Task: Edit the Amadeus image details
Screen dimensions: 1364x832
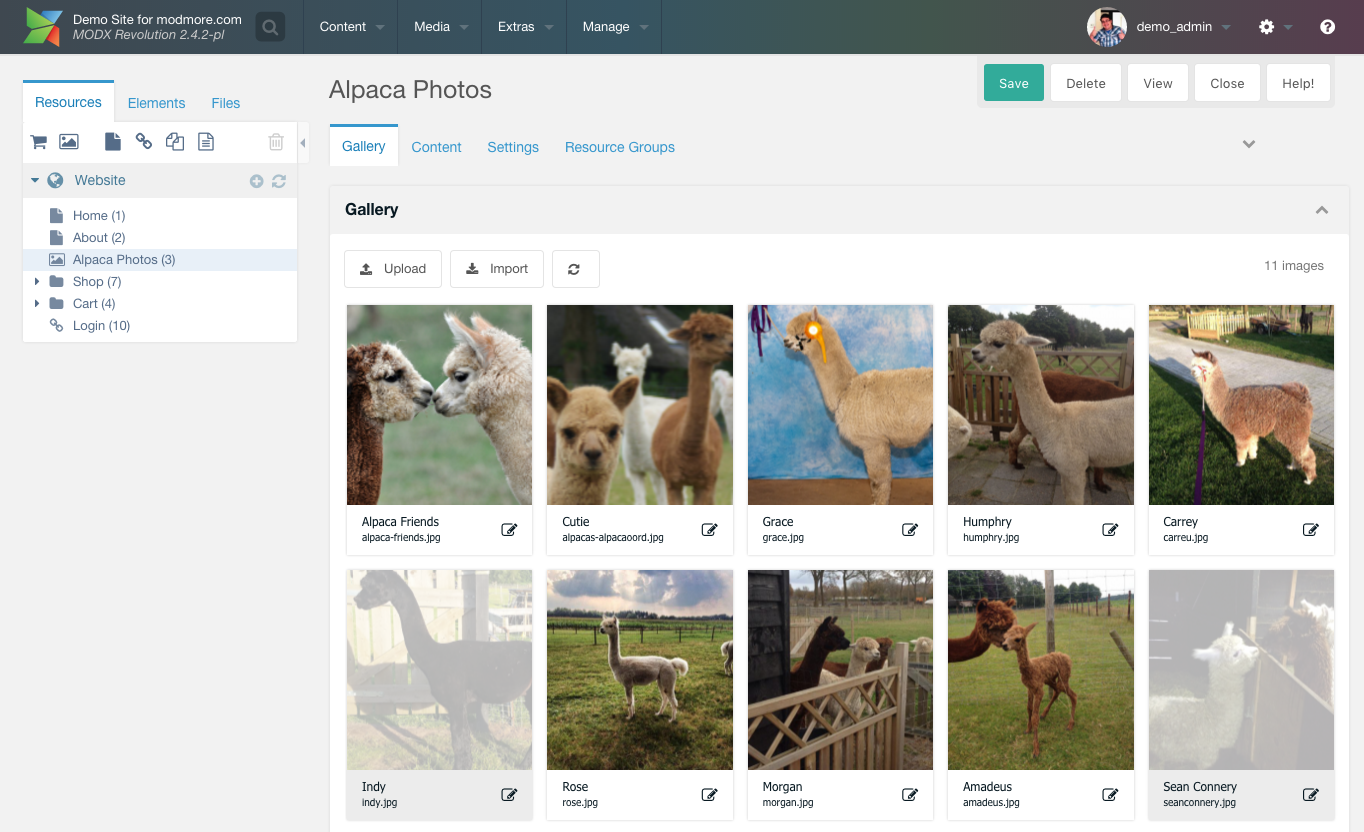Action: tap(1110, 795)
